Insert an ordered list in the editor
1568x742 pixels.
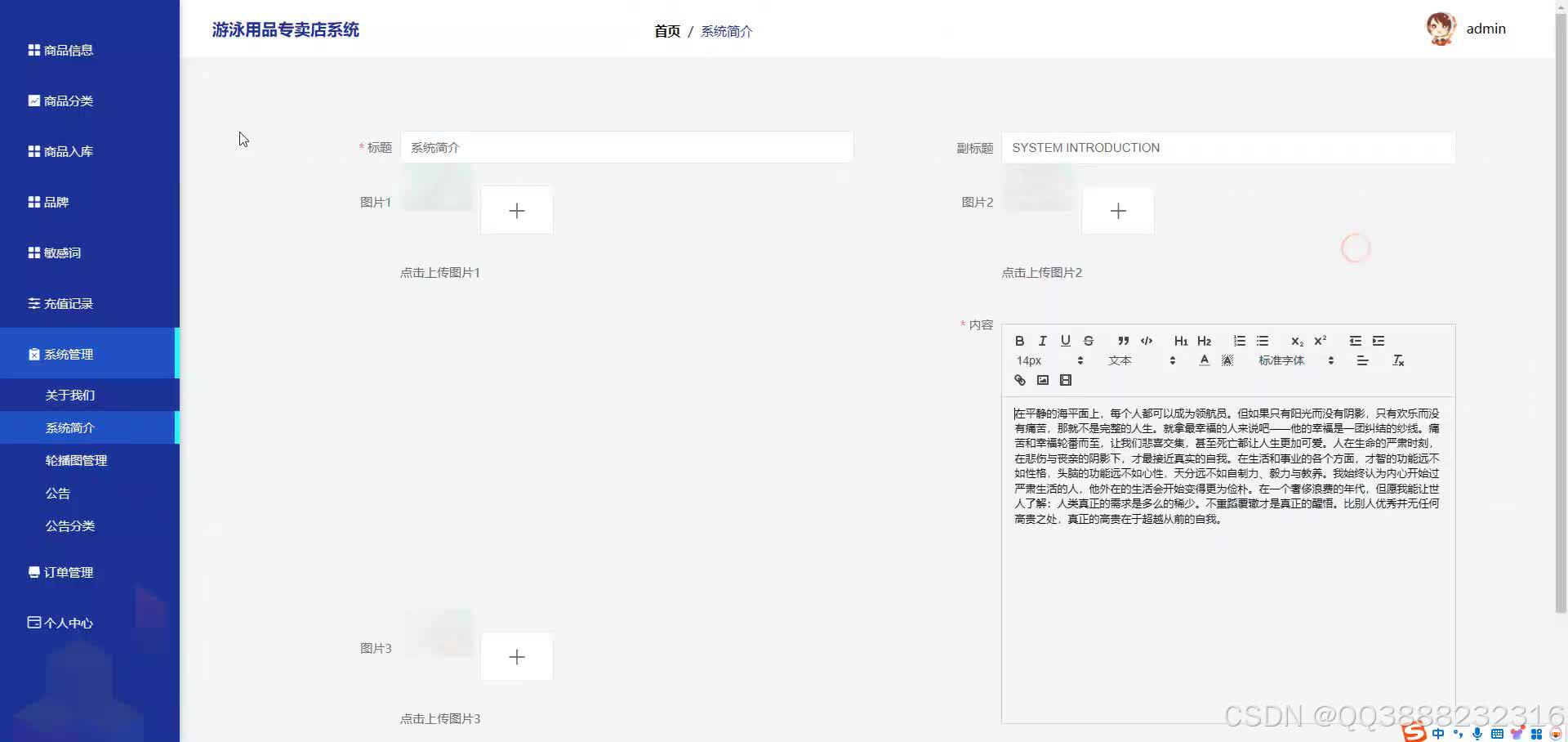pos(1240,341)
